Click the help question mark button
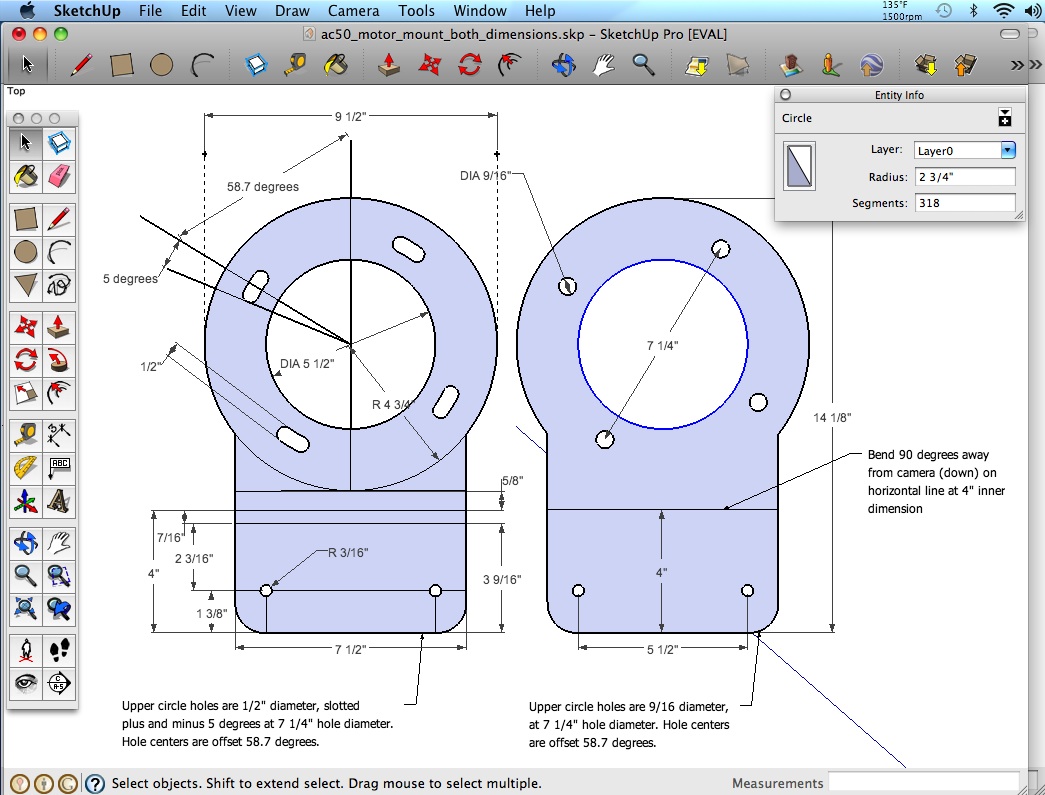The width and height of the screenshot is (1045, 795). 95,784
